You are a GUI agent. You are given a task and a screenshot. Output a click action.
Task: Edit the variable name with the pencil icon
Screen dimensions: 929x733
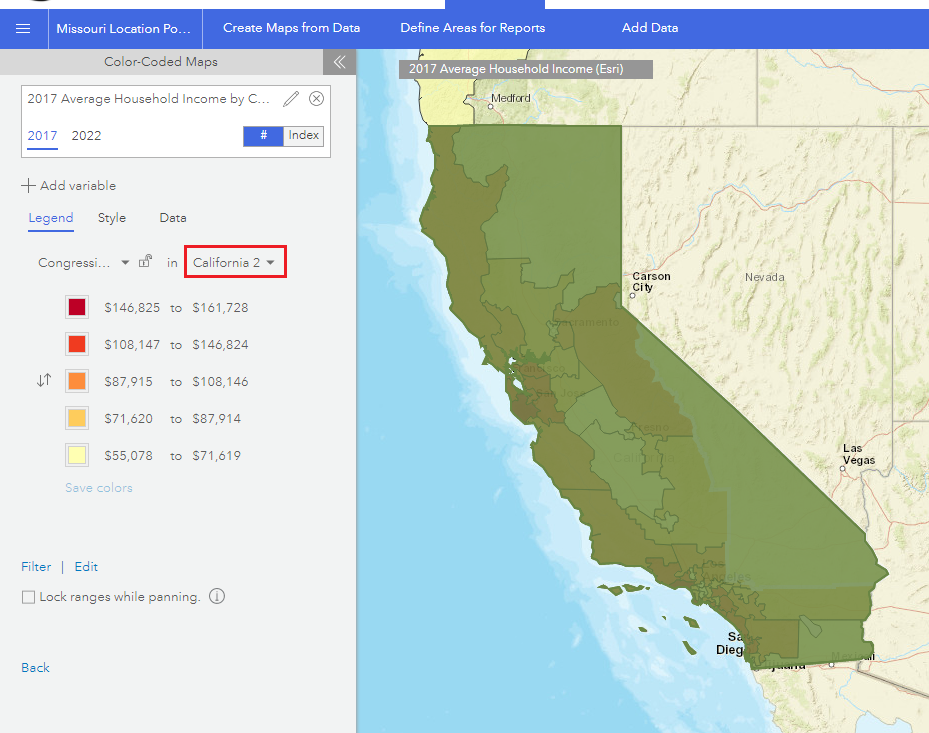pos(291,98)
